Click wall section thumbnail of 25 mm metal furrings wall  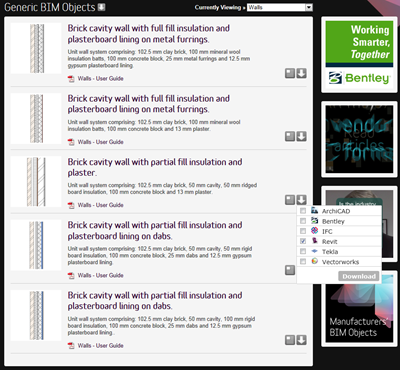tap(36, 48)
